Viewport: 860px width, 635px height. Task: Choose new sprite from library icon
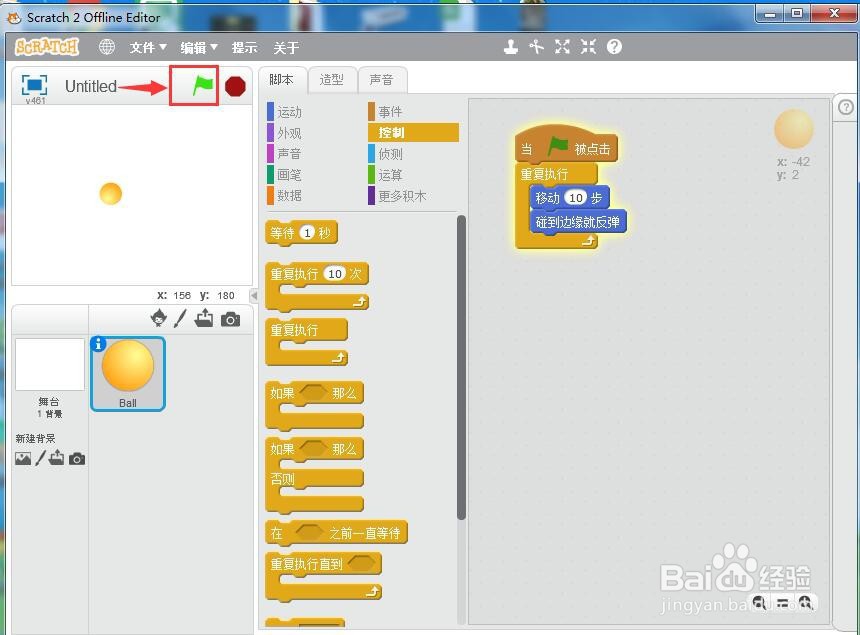tap(159, 318)
